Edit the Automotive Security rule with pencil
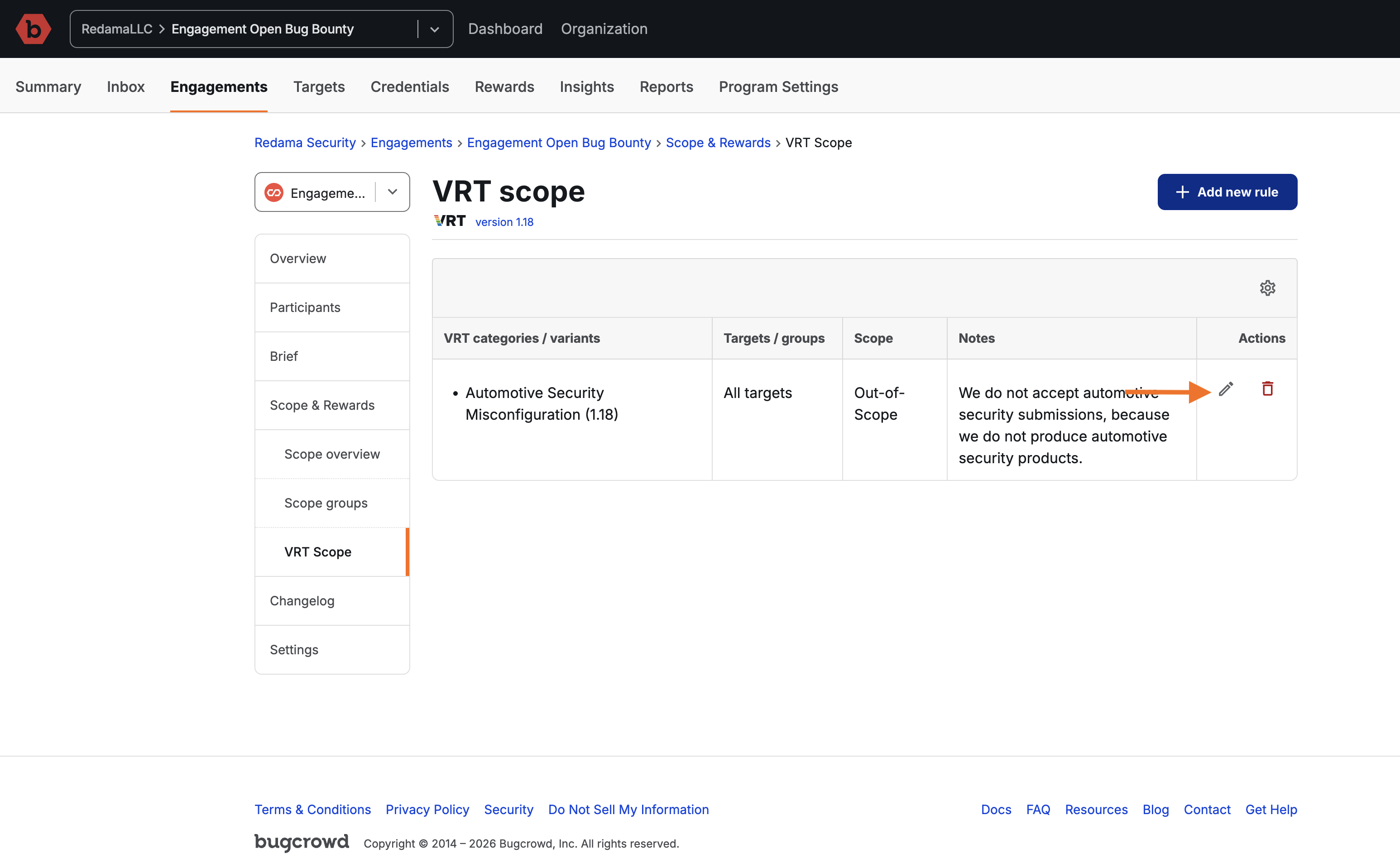1400x863 pixels. coord(1226,389)
